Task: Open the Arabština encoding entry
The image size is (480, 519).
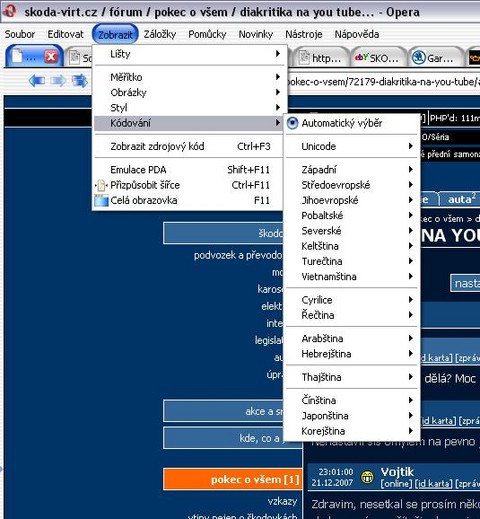Action: [x=352, y=339]
